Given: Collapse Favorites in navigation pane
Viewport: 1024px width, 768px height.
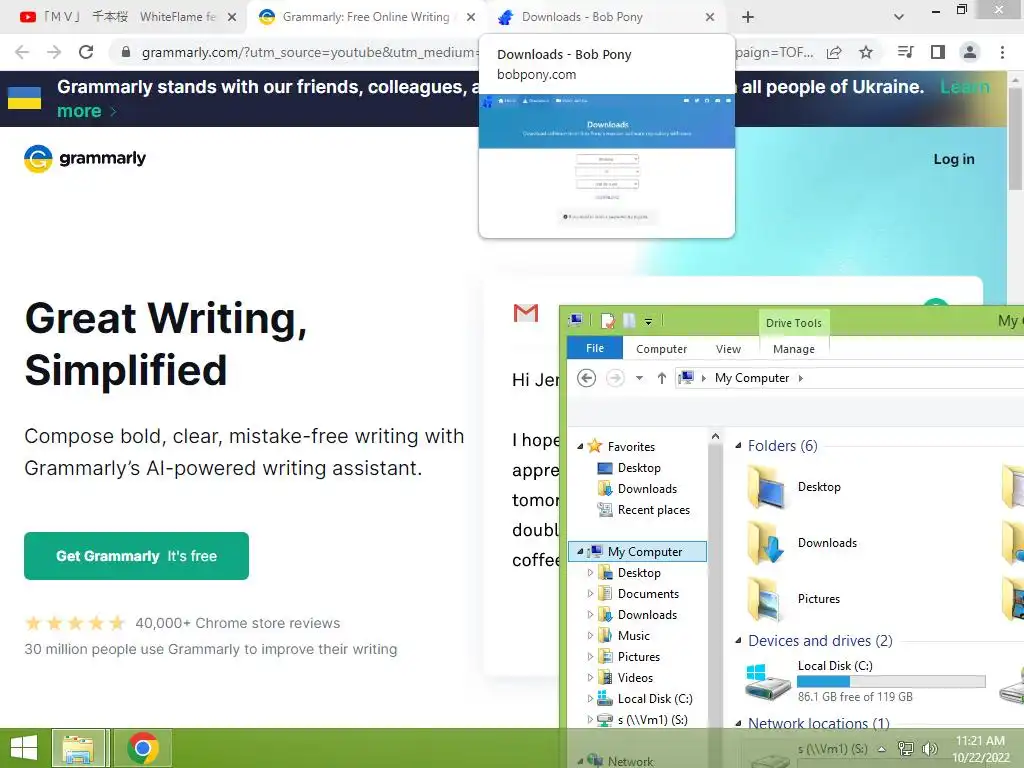Looking at the screenshot, I should (580, 447).
